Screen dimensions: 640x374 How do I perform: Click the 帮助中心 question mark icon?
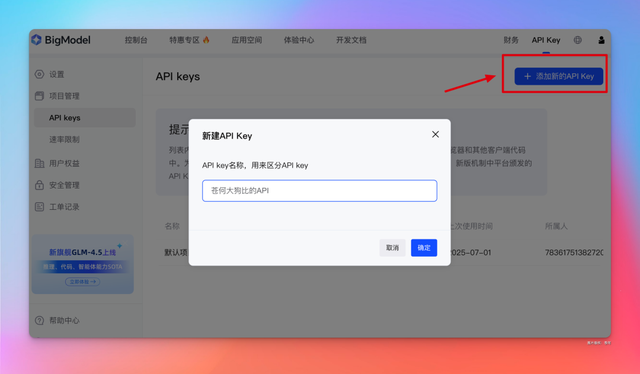[x=39, y=321]
